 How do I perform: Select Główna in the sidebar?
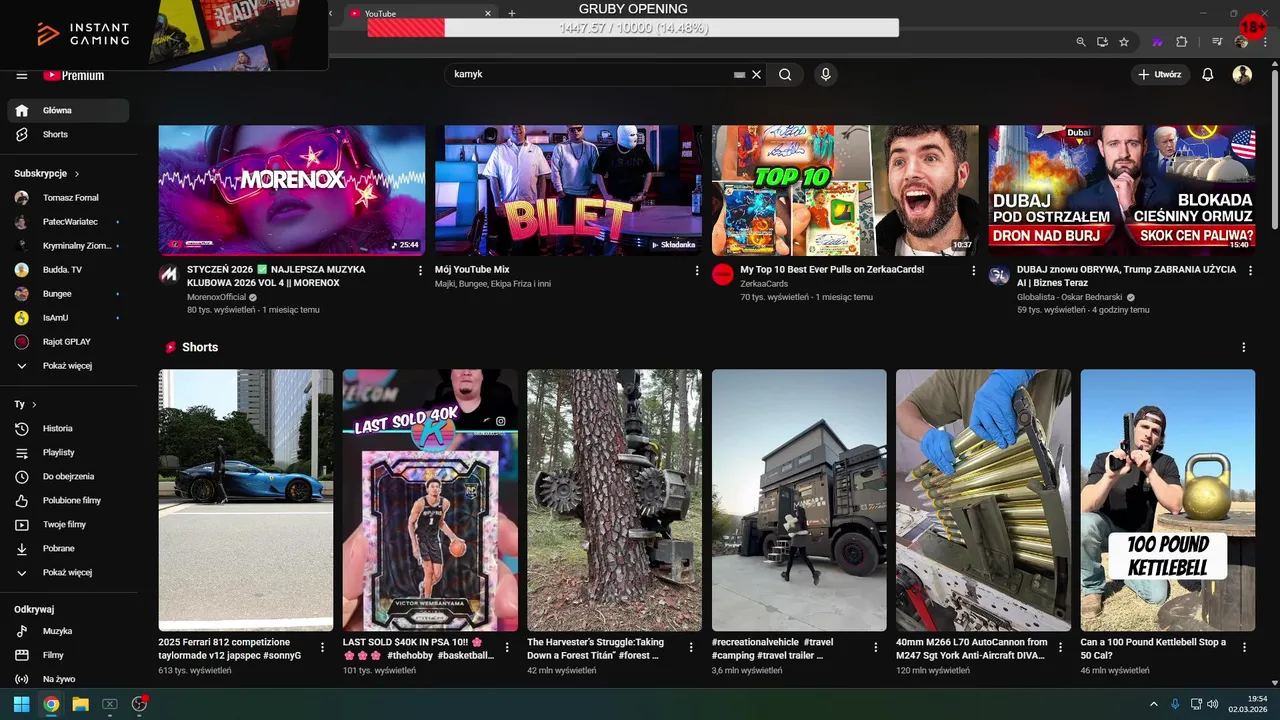[68, 110]
